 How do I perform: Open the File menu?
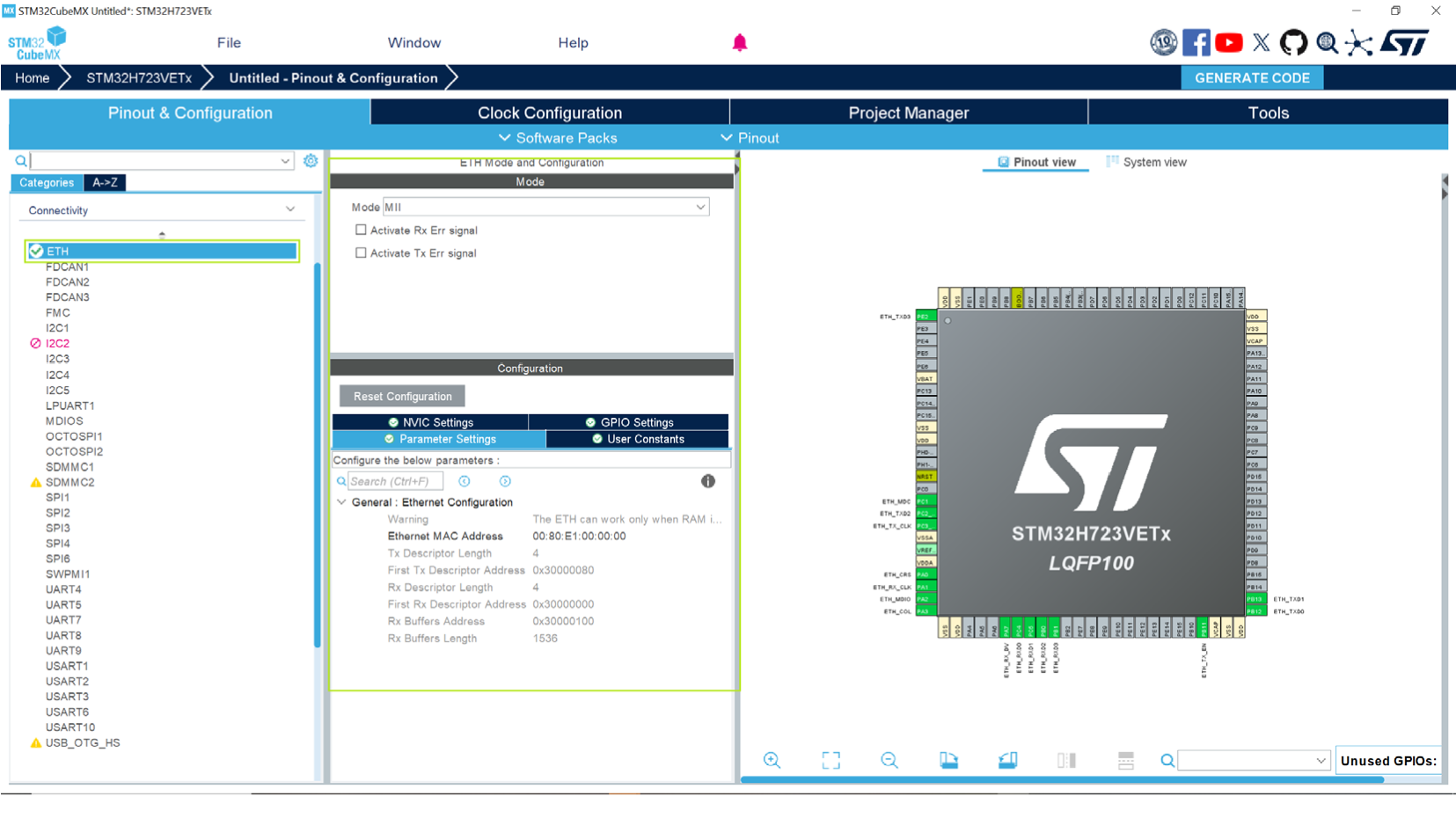coord(229,42)
